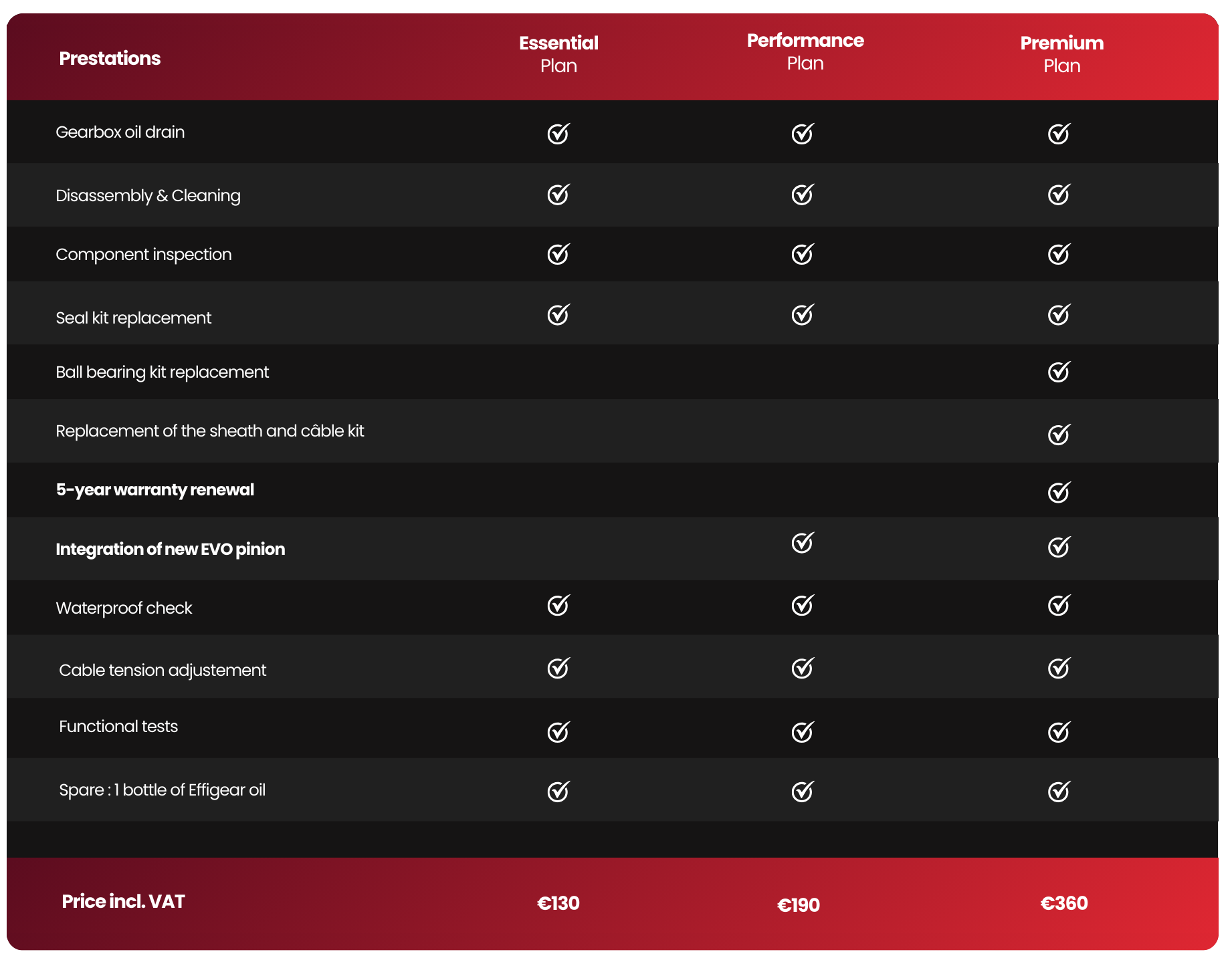Click Performance checkmark for EVO pinion integration
The image size is (1232, 966).
tap(802, 543)
